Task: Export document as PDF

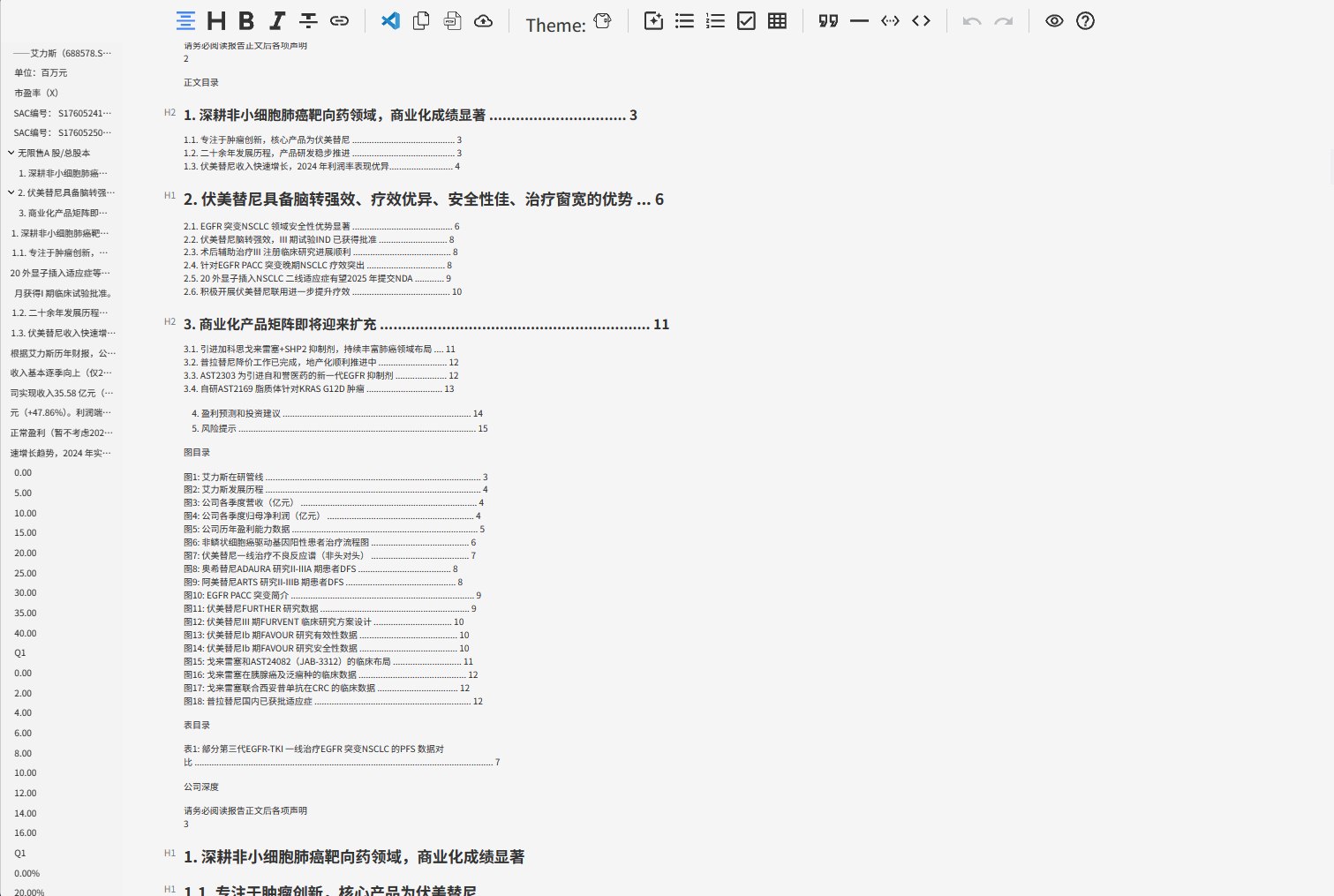Action: click(452, 20)
